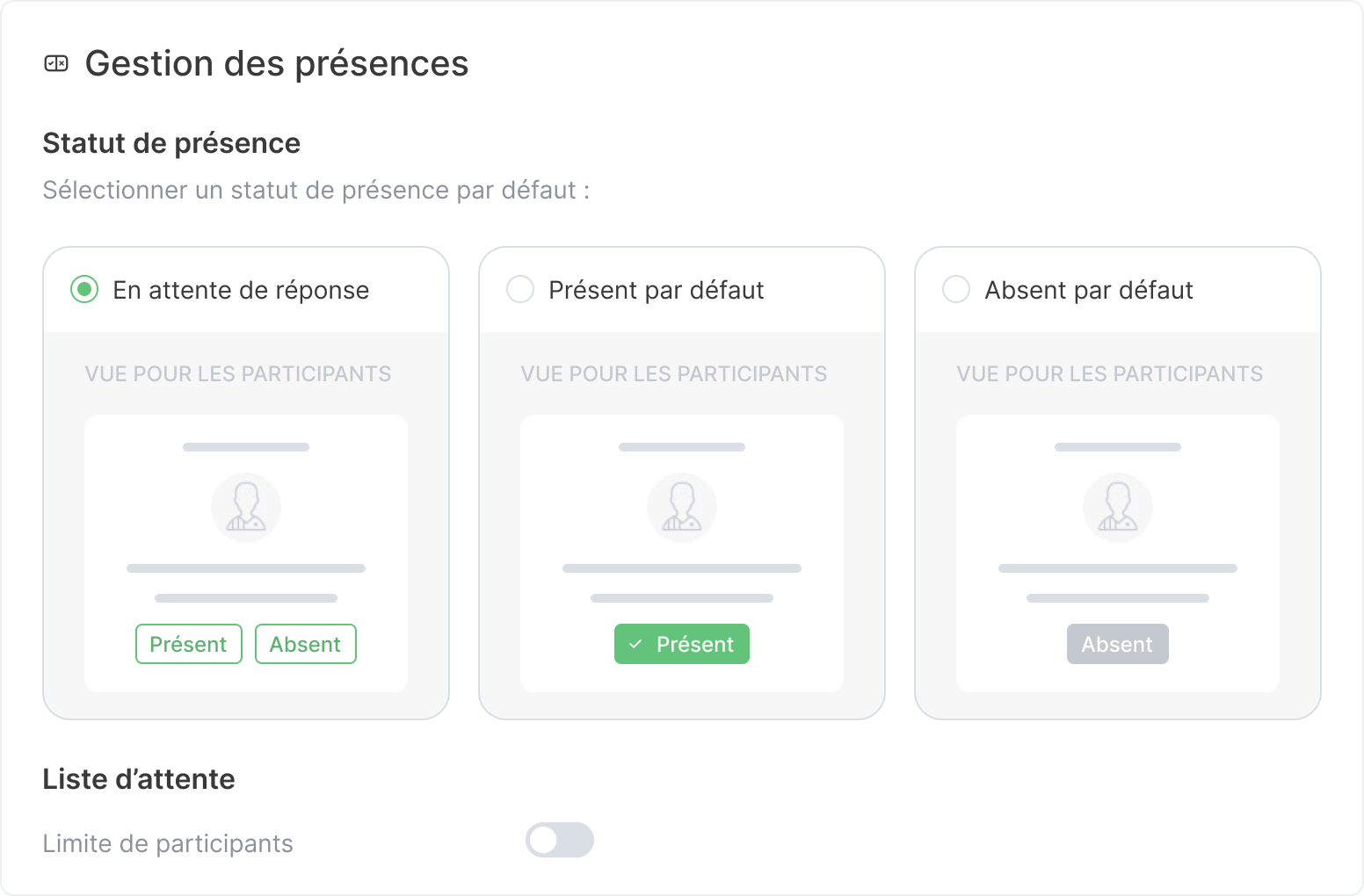Click the circular avatar in the rightmost participant preview
This screenshot has width=1364, height=896.
(1117, 507)
